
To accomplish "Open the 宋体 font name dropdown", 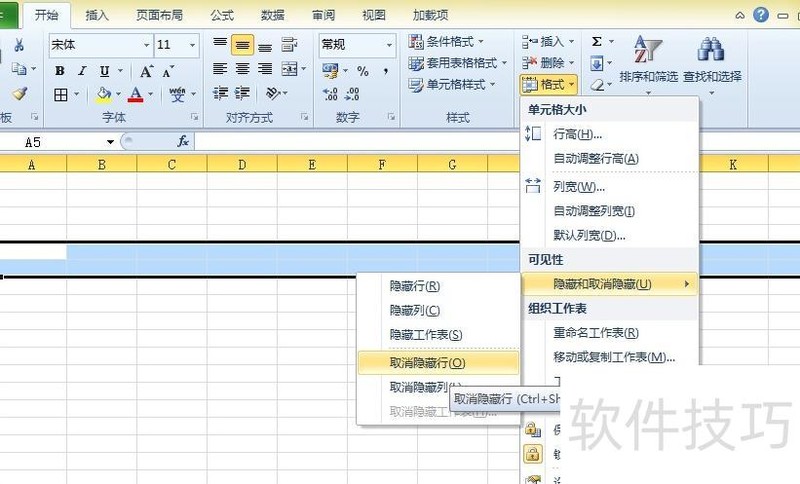I will pyautogui.click(x=146, y=45).
